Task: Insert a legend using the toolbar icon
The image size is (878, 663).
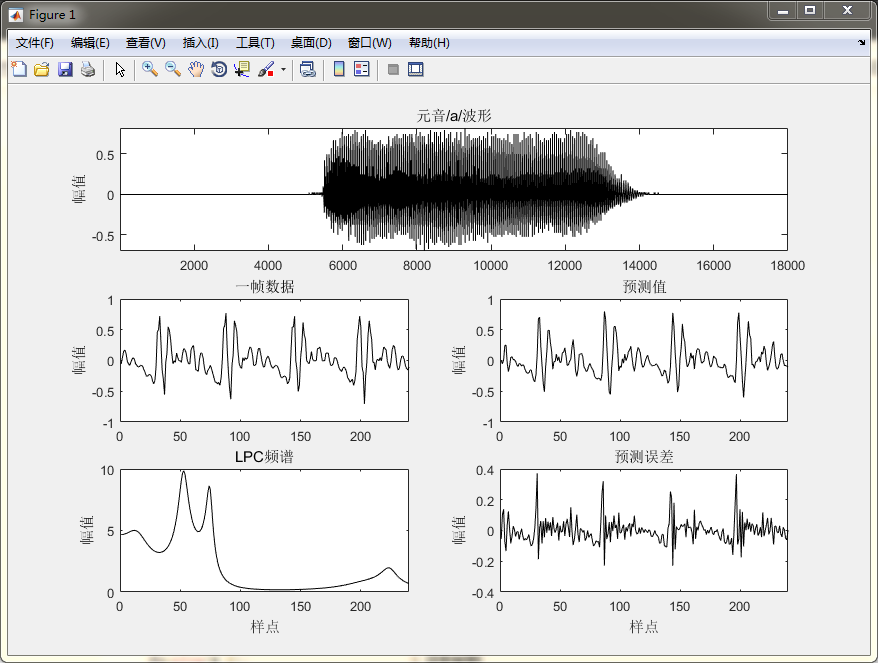Action: click(x=362, y=69)
